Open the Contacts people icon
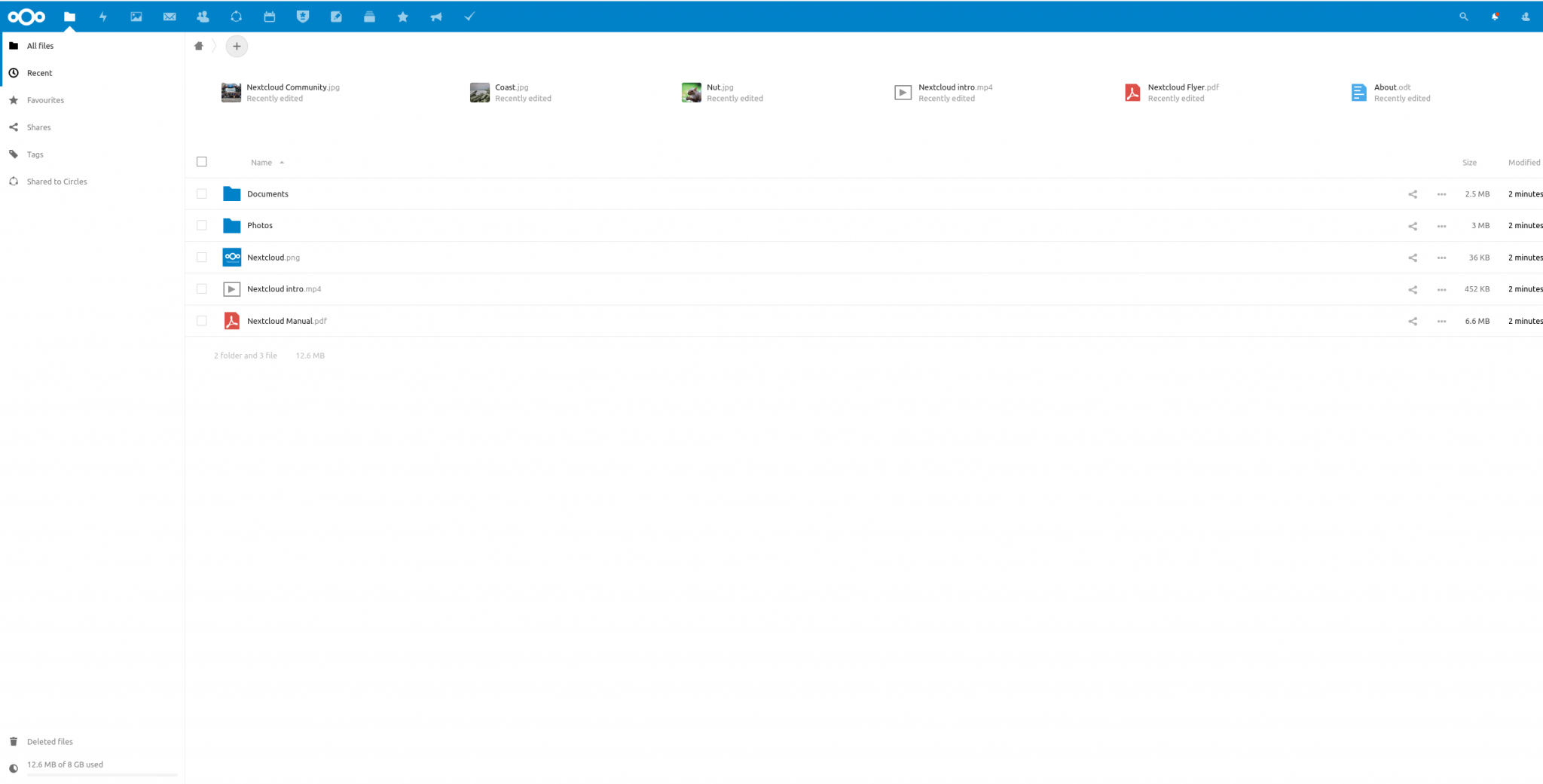The width and height of the screenshot is (1543, 784). [203, 17]
